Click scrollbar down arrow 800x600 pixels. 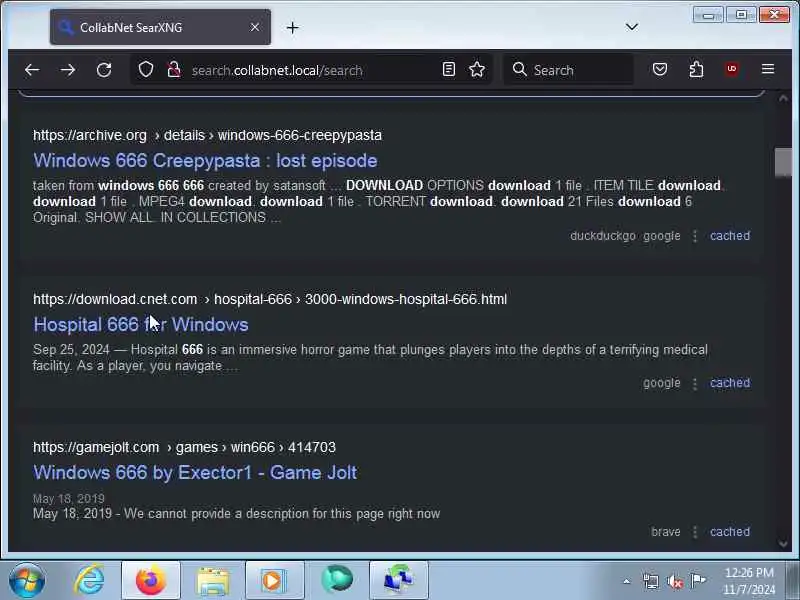click(783, 543)
